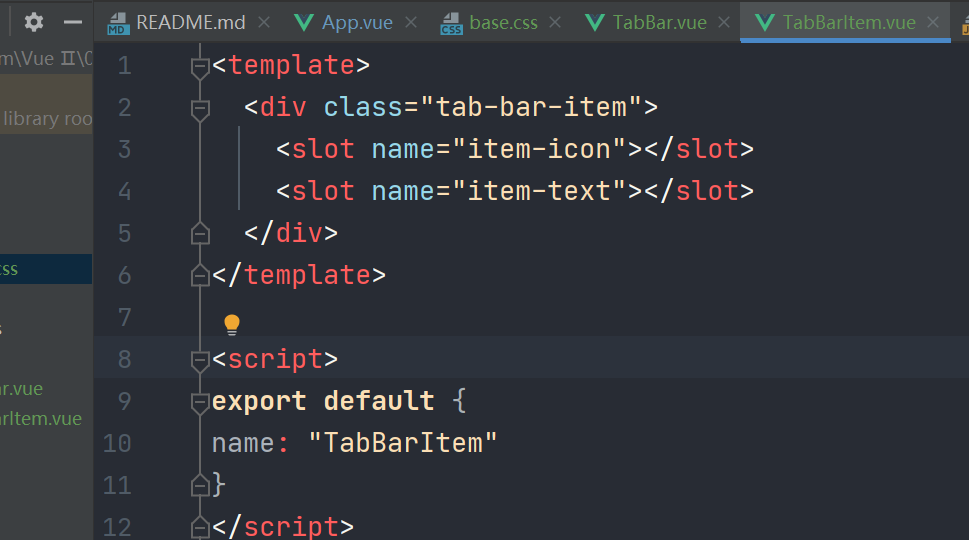
Task: Open the rItem.vue file in project tree
Action: coord(41,419)
